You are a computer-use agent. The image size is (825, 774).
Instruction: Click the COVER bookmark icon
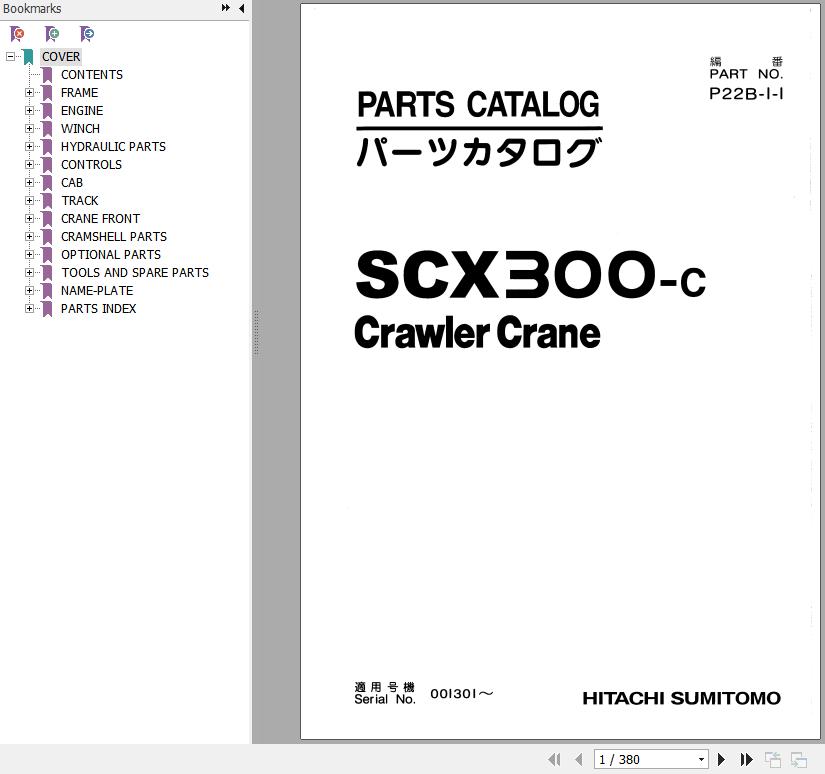28,57
